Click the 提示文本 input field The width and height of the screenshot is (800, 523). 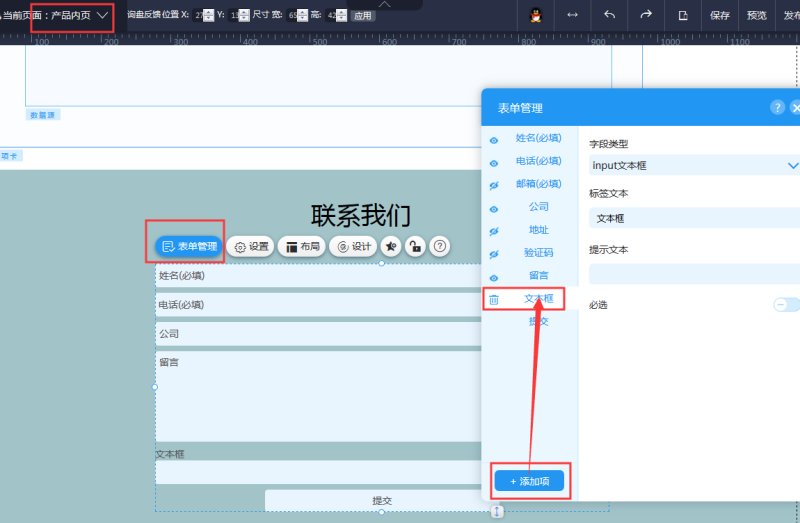[x=694, y=274]
